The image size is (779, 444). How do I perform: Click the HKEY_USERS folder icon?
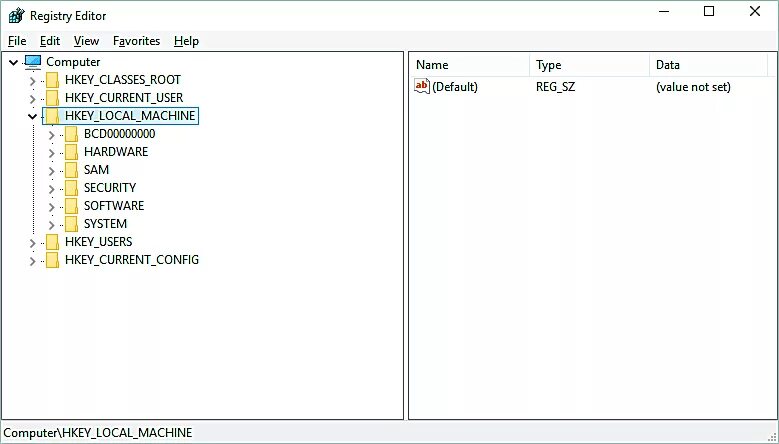tap(53, 242)
